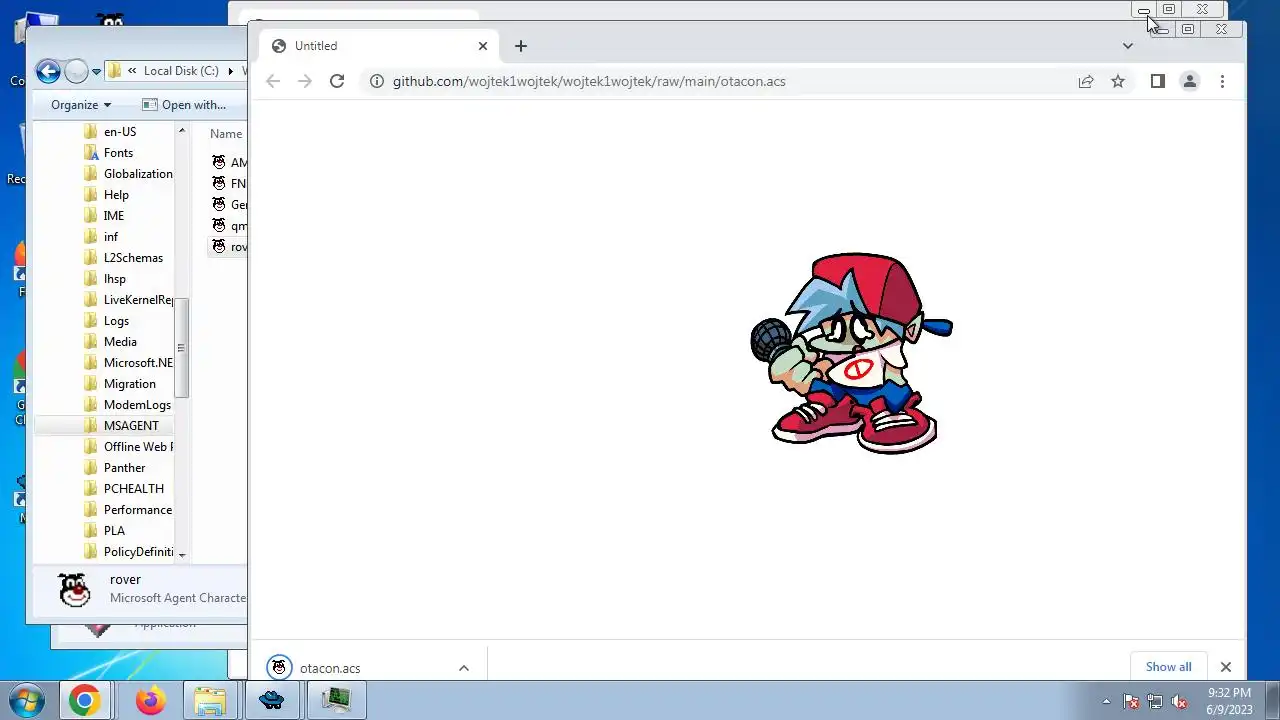
Task: Select the Fonts folder in tree
Action: 118,152
